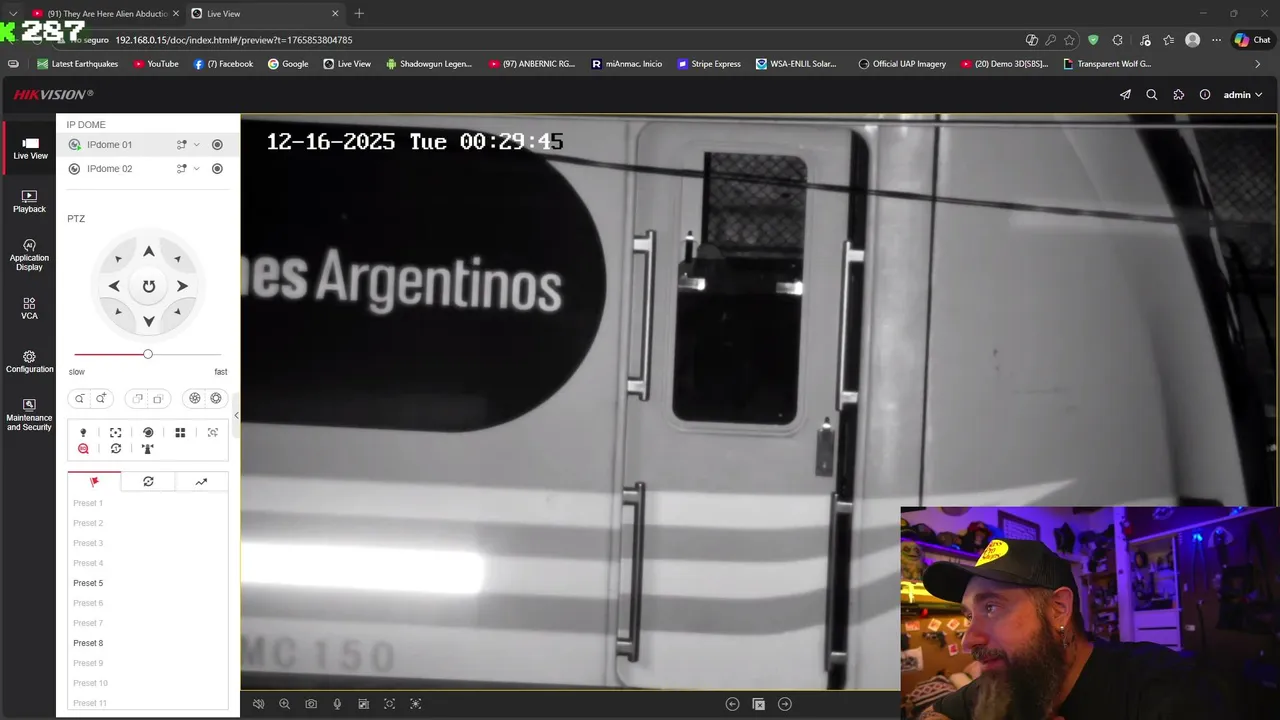Go to next live view page
Viewport: 1280px width, 720px height.
(785, 704)
